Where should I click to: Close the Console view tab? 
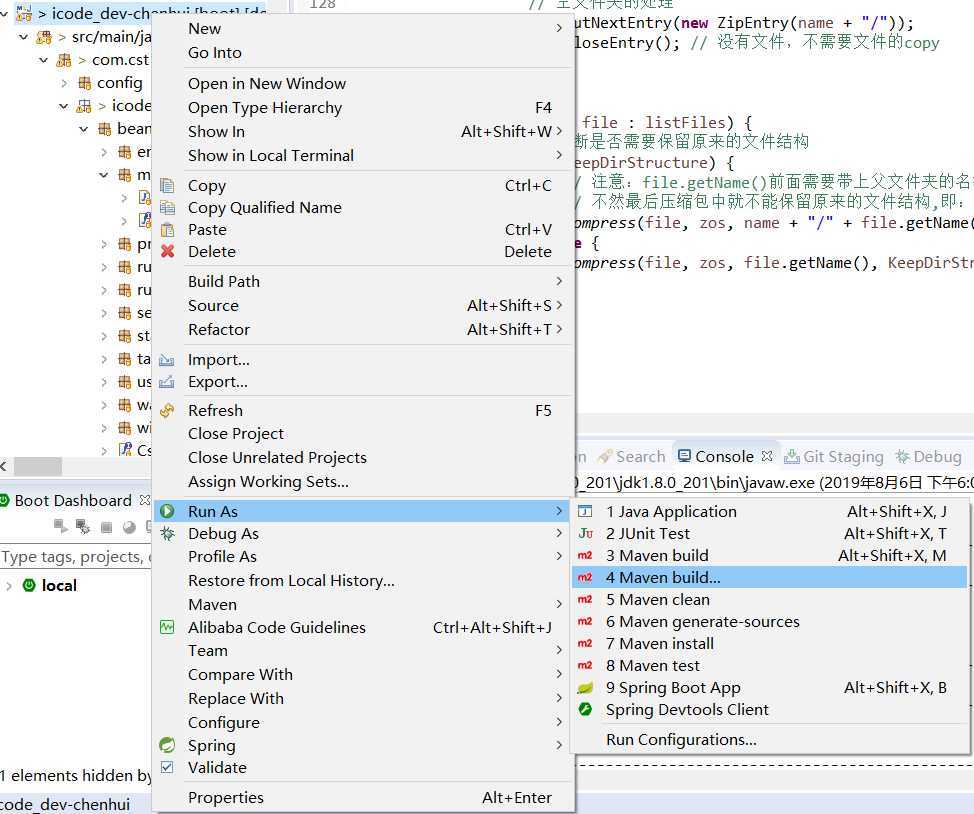767,456
